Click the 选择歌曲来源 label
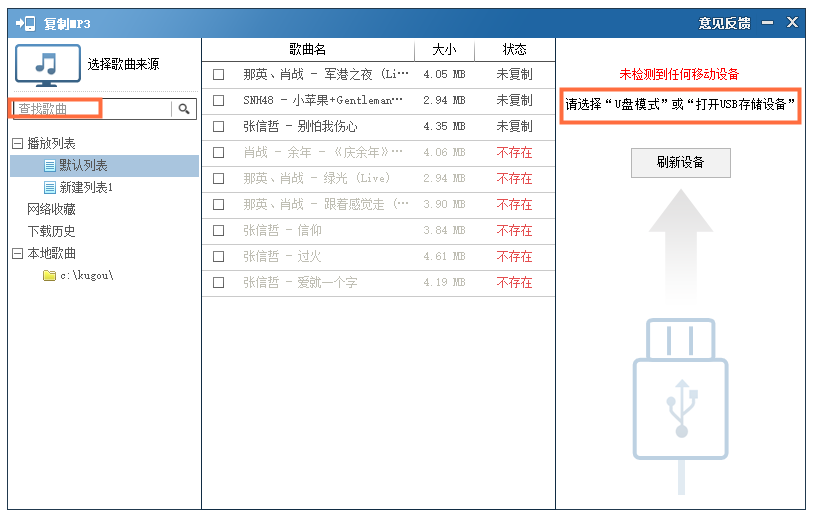 [124, 64]
